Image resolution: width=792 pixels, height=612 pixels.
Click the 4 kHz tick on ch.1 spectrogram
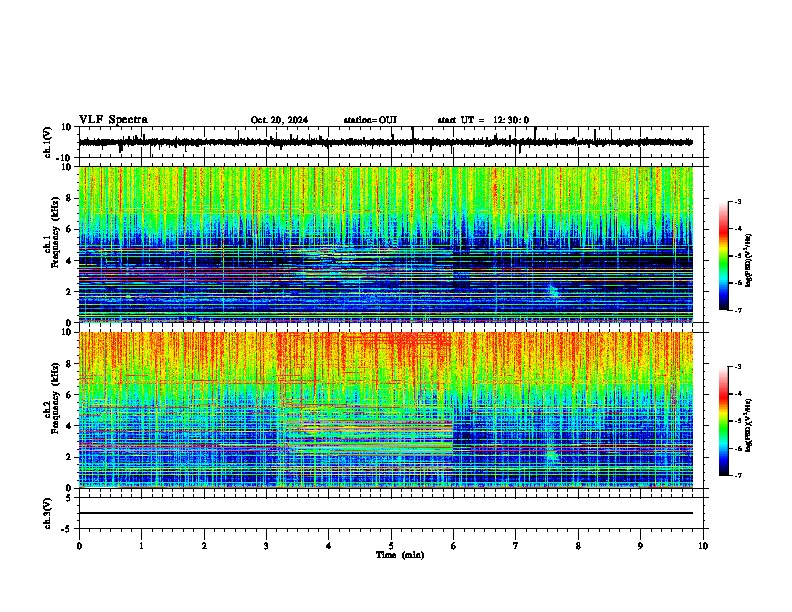(x=69, y=261)
